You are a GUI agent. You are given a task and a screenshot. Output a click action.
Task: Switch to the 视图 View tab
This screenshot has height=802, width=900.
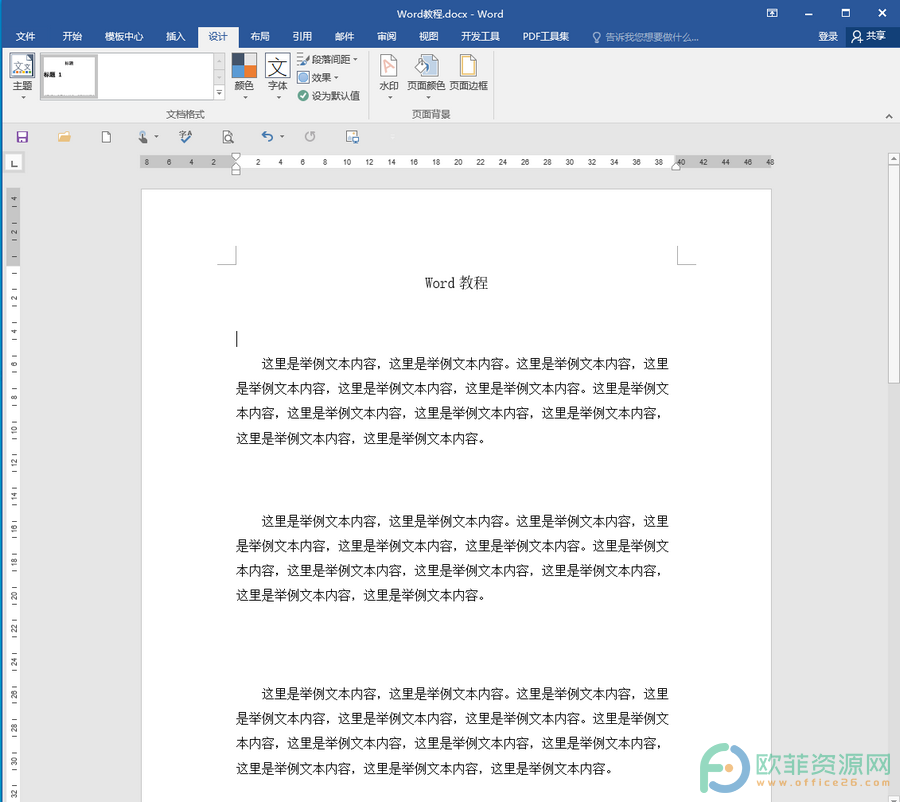(428, 37)
